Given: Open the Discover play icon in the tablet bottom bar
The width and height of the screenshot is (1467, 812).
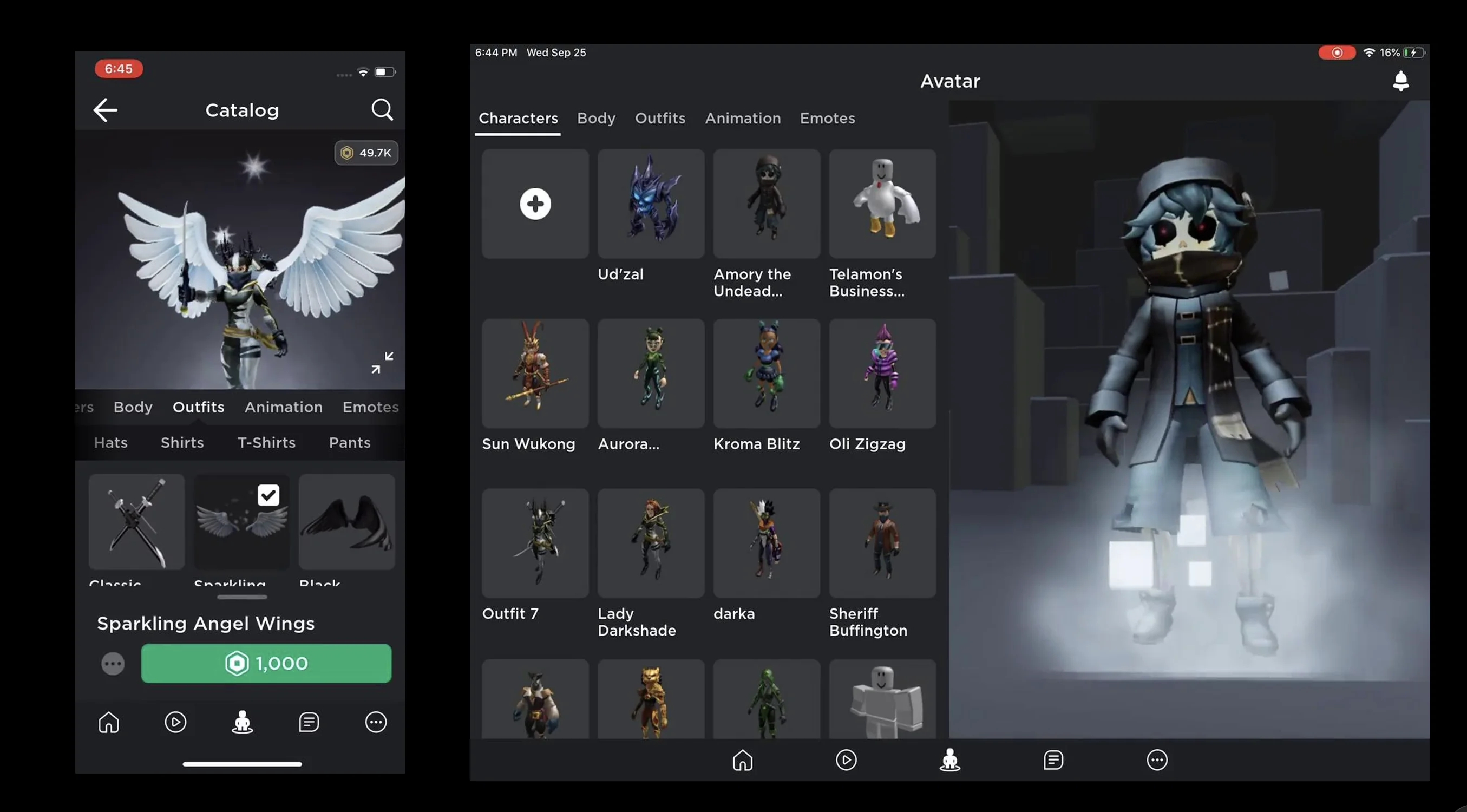Looking at the screenshot, I should (x=846, y=759).
